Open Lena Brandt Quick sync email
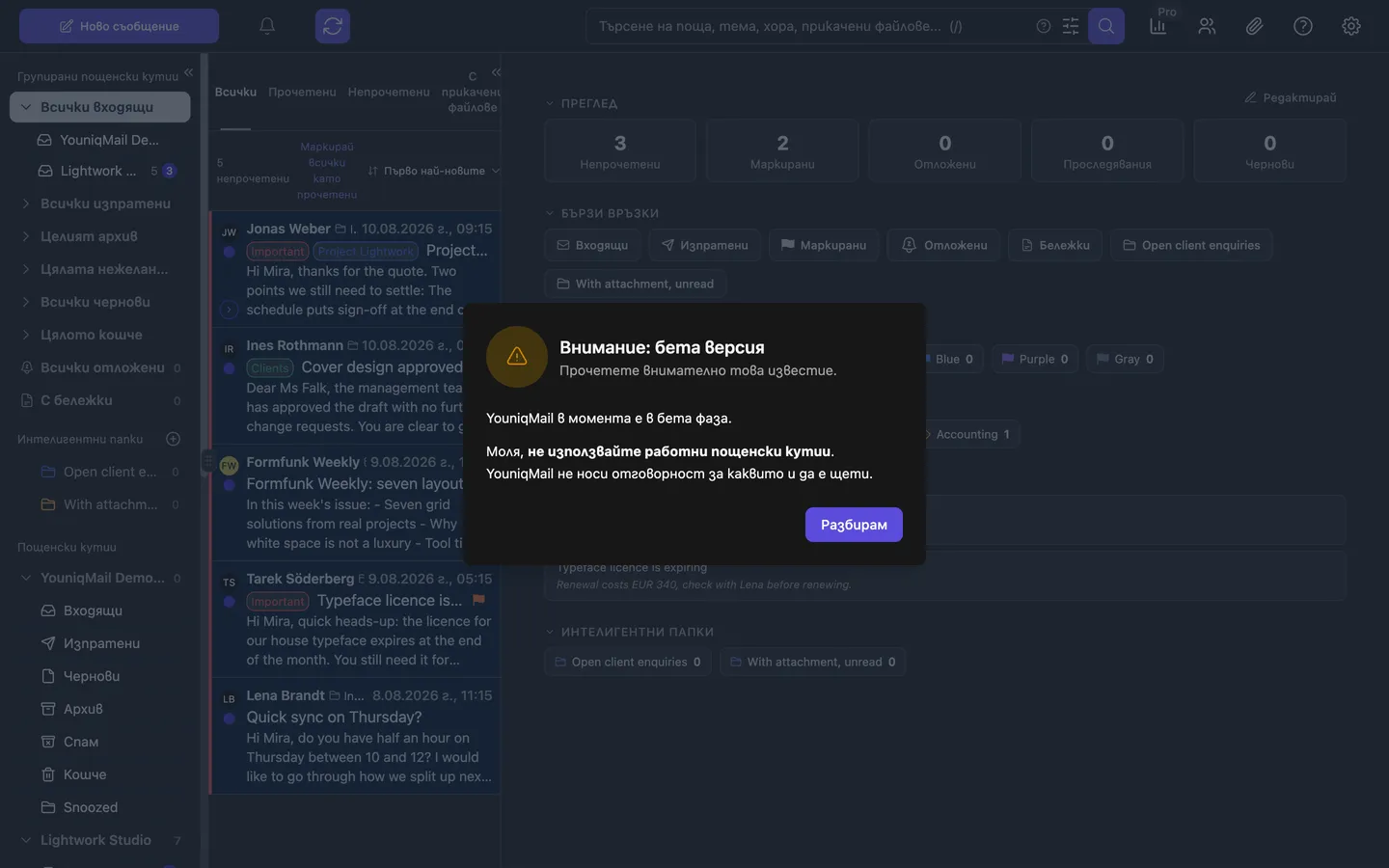The height and width of the screenshot is (868, 1389). [x=355, y=736]
